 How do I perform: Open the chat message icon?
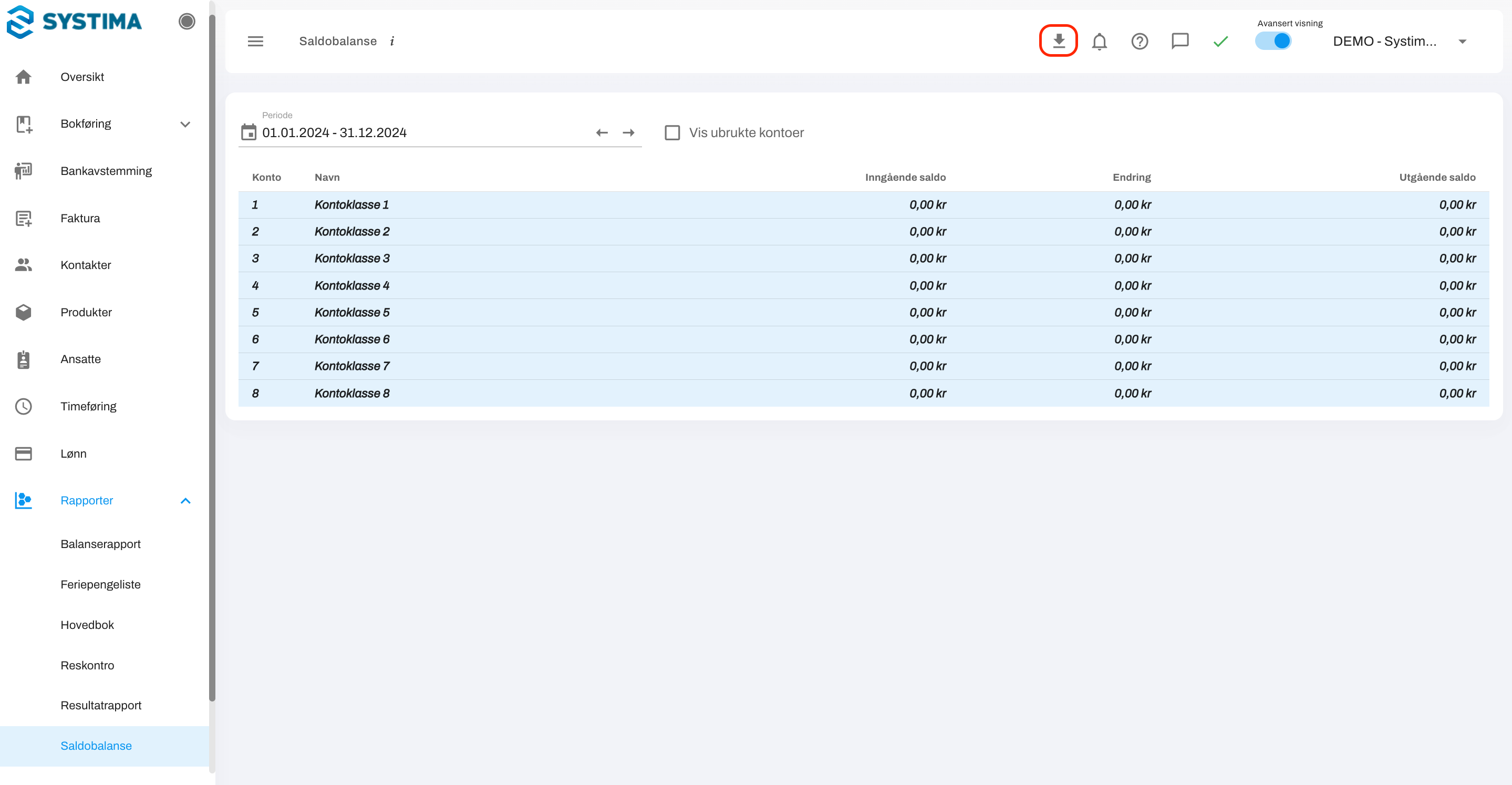coord(1180,41)
